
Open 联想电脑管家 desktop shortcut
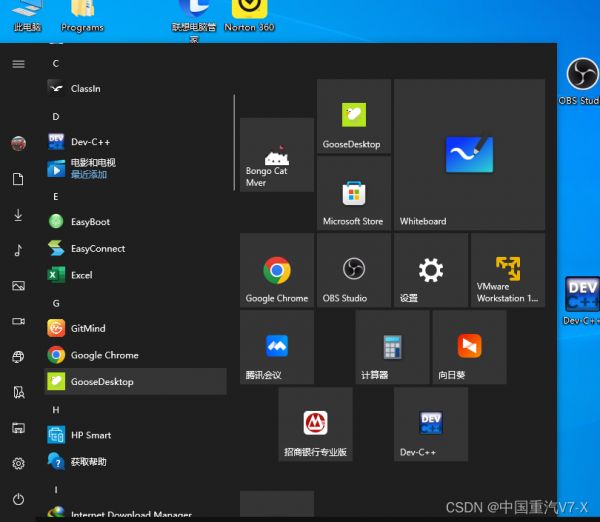(x=194, y=21)
